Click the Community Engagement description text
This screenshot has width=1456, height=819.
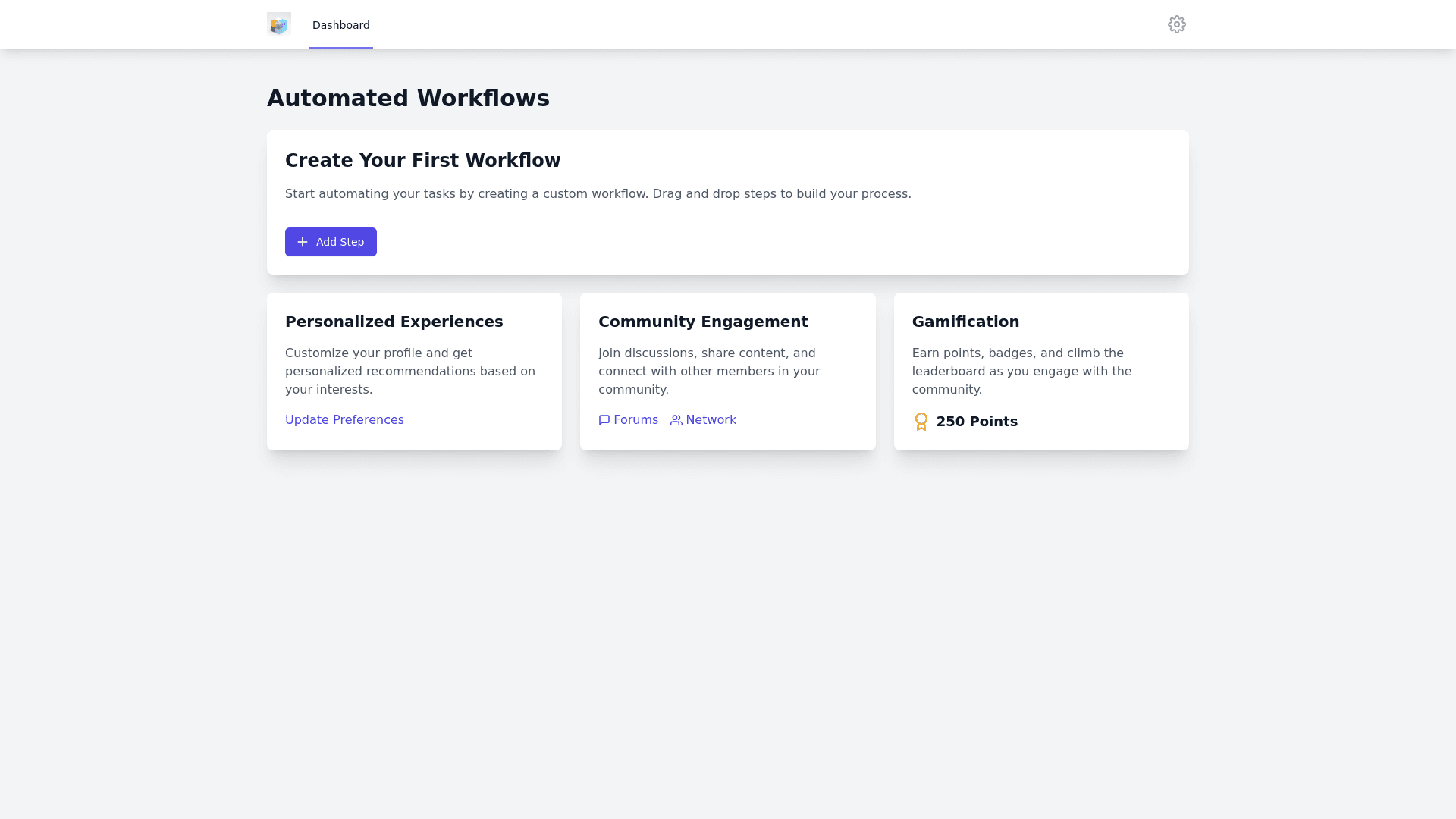coord(708,372)
